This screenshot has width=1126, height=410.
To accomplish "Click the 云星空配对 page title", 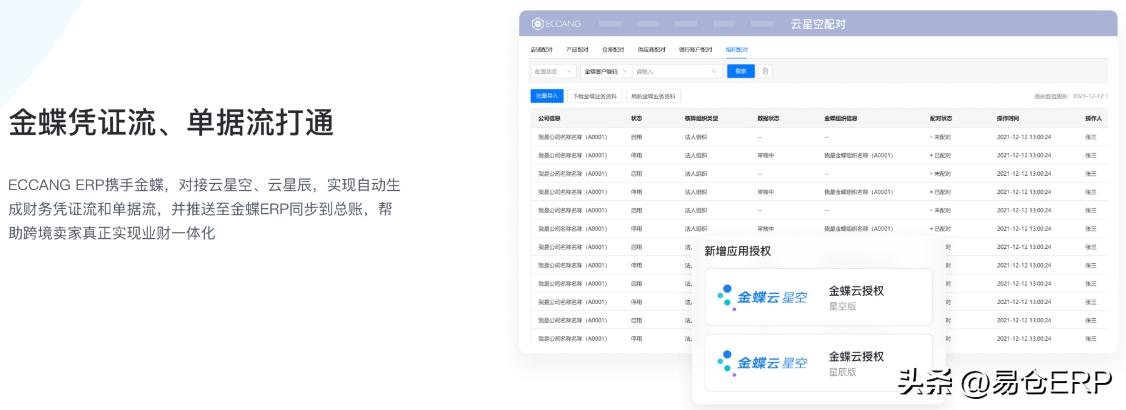I will pyautogui.click(x=818, y=24).
